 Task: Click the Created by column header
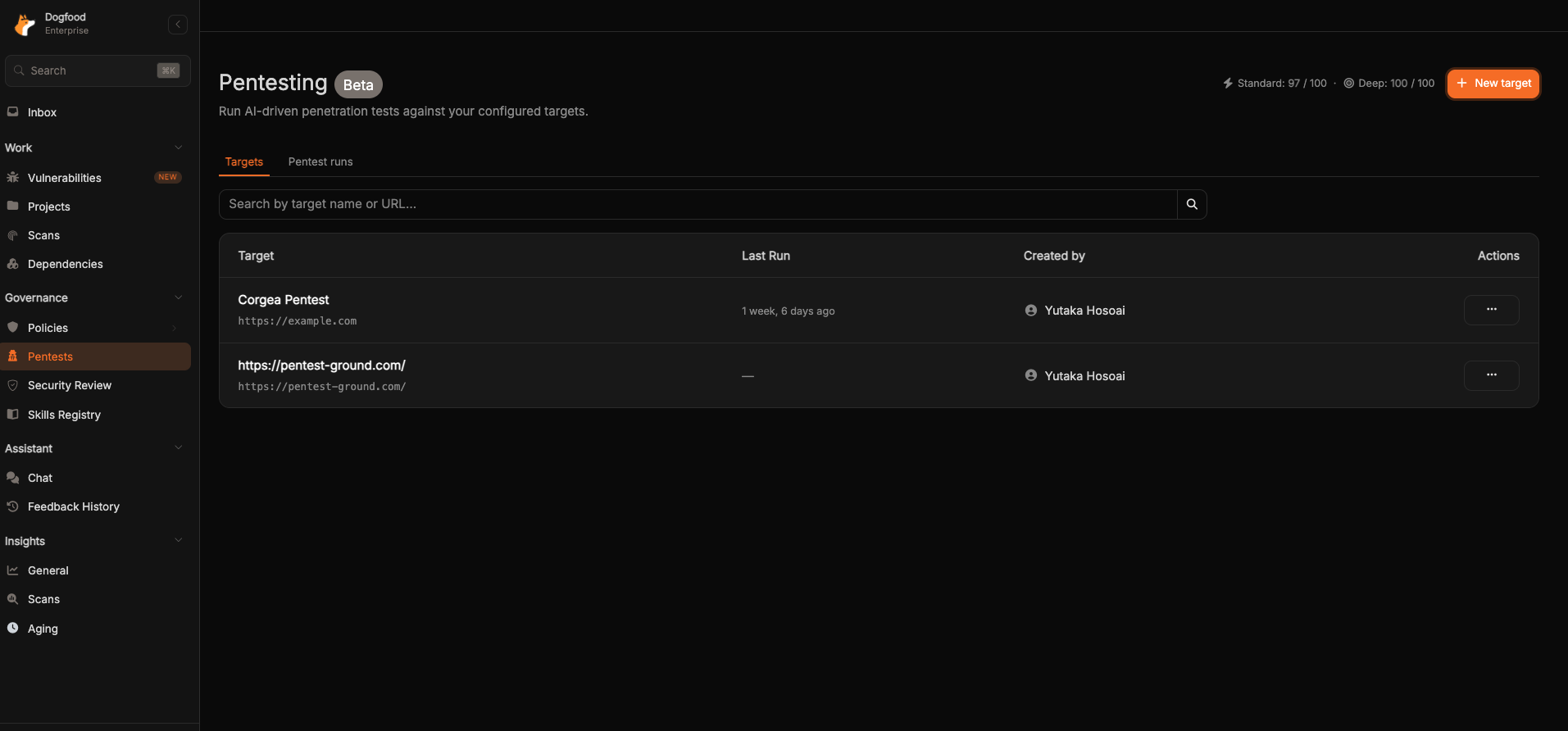[x=1054, y=256]
